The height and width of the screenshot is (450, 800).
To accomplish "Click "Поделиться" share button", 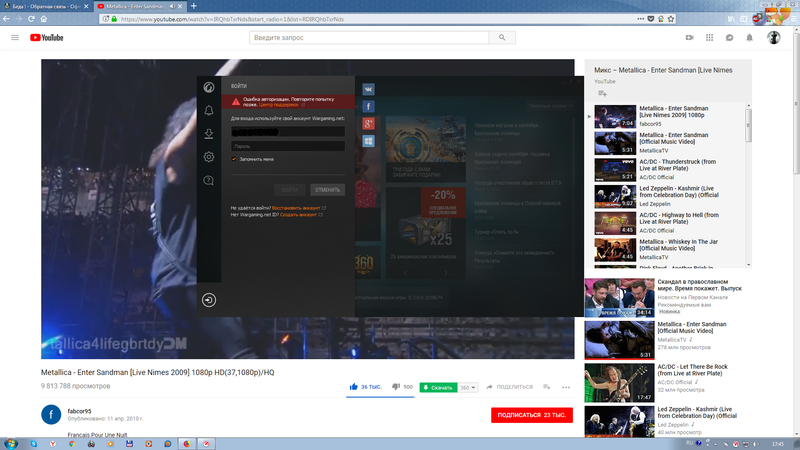I will 509,387.
